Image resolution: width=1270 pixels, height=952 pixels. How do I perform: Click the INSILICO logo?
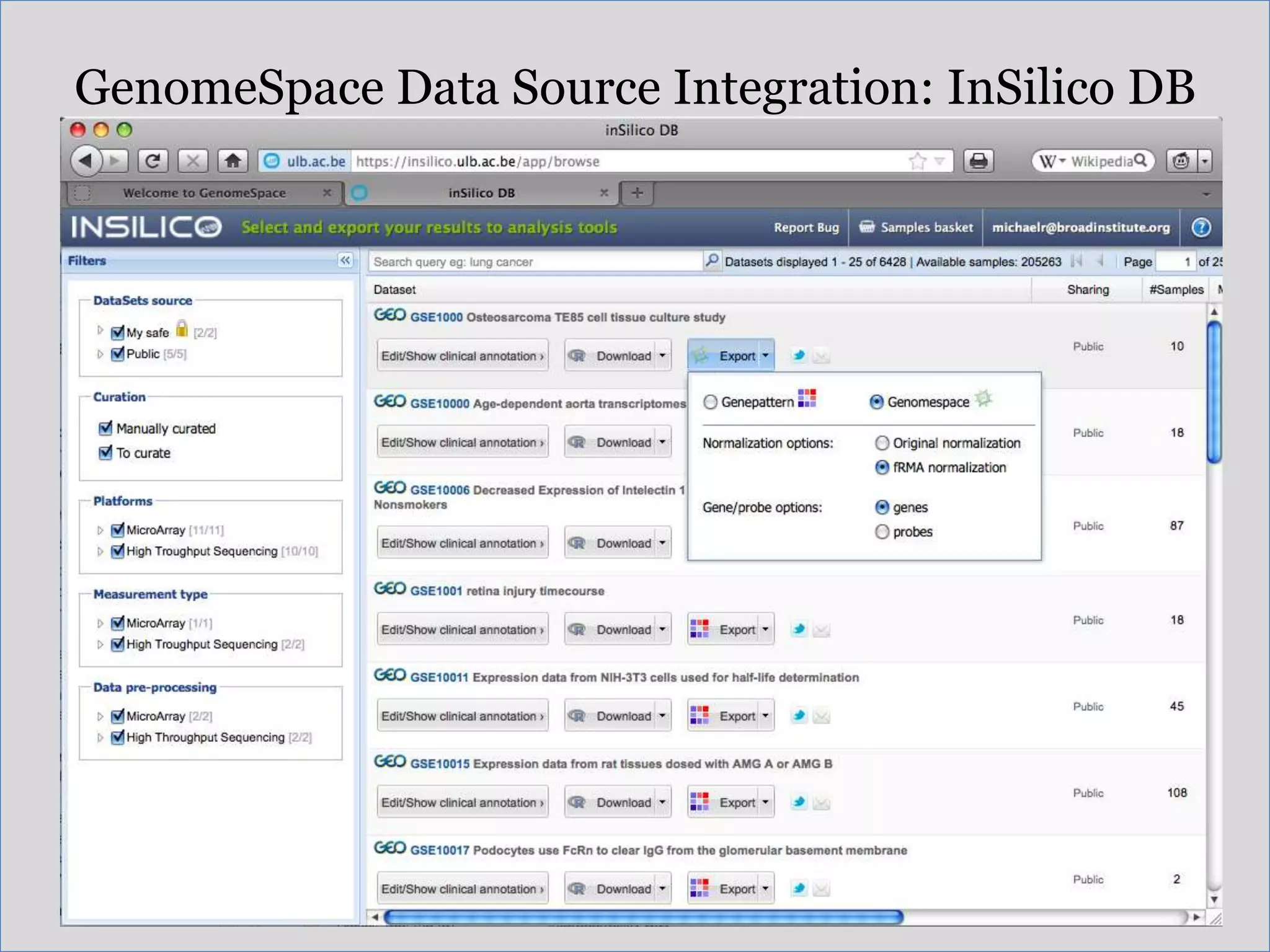coord(146,227)
